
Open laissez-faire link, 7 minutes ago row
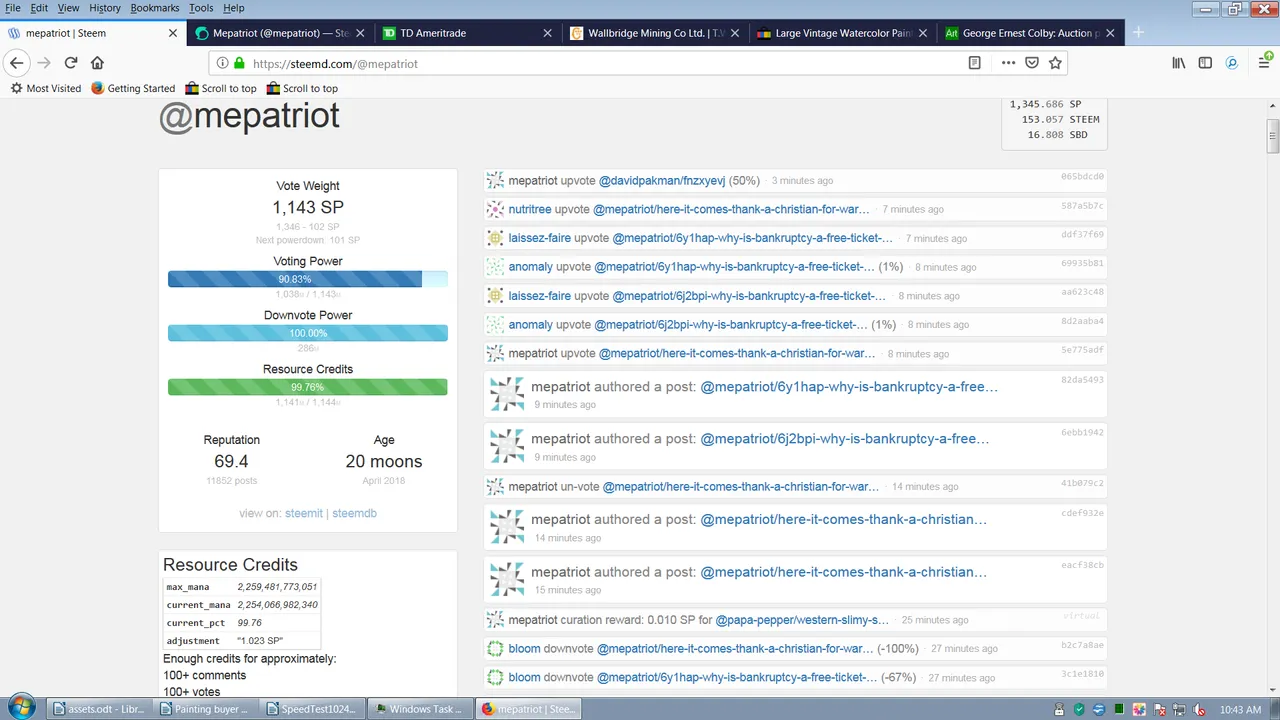click(540, 238)
